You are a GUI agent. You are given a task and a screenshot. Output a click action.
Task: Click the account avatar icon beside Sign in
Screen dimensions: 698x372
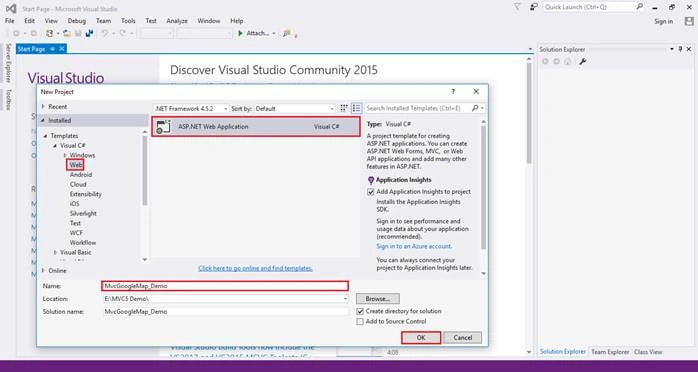689,21
